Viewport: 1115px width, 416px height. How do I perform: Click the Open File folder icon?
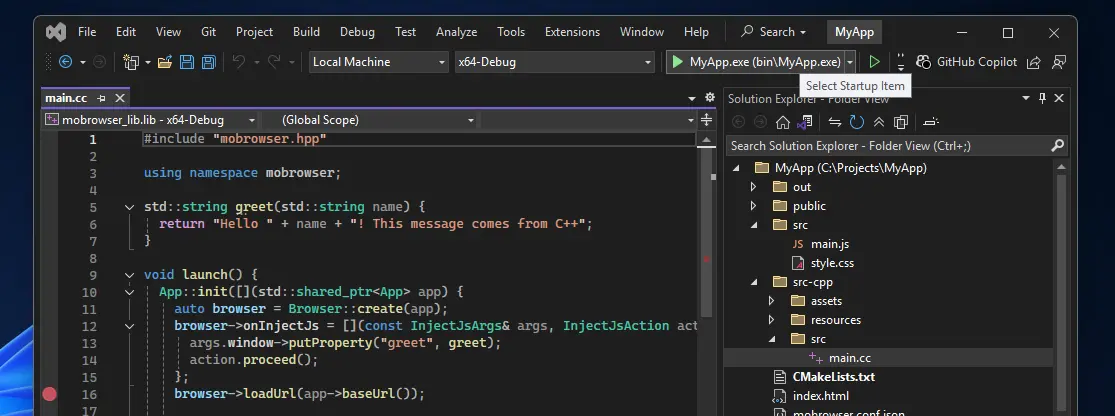click(165, 62)
